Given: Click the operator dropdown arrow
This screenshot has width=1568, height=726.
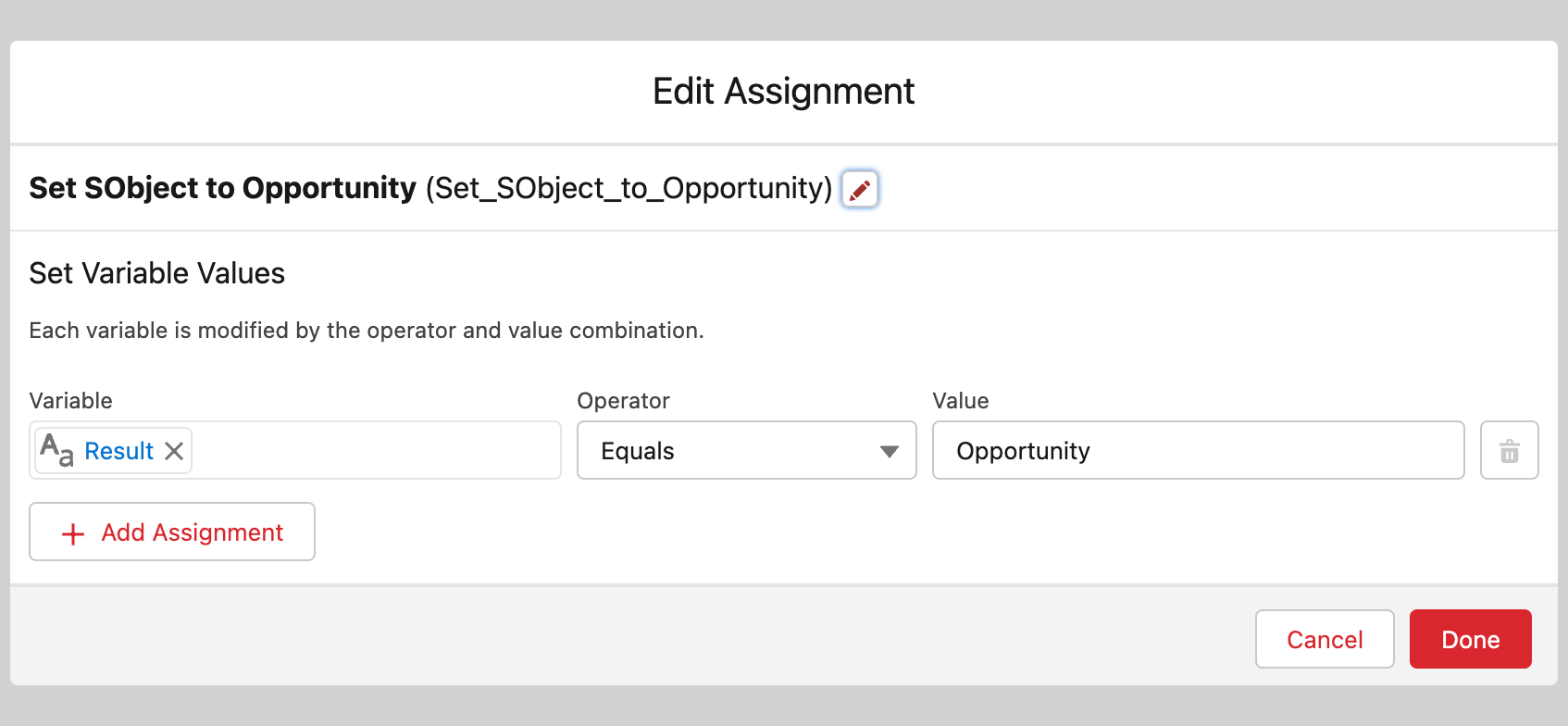Looking at the screenshot, I should (890, 452).
